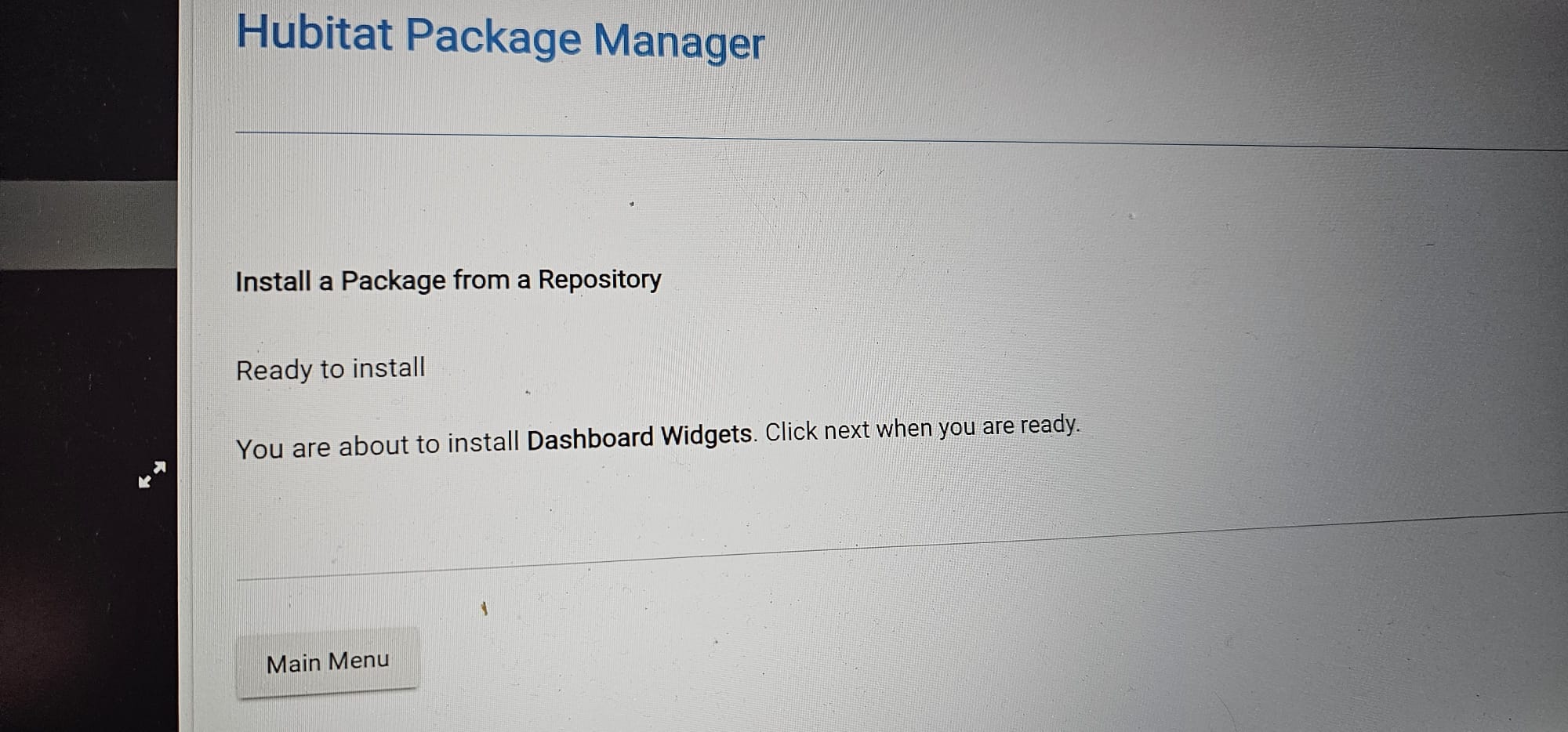Click the sentence 'Click next when you are ready.'
This screenshot has height=732, width=1568.
coord(923,428)
